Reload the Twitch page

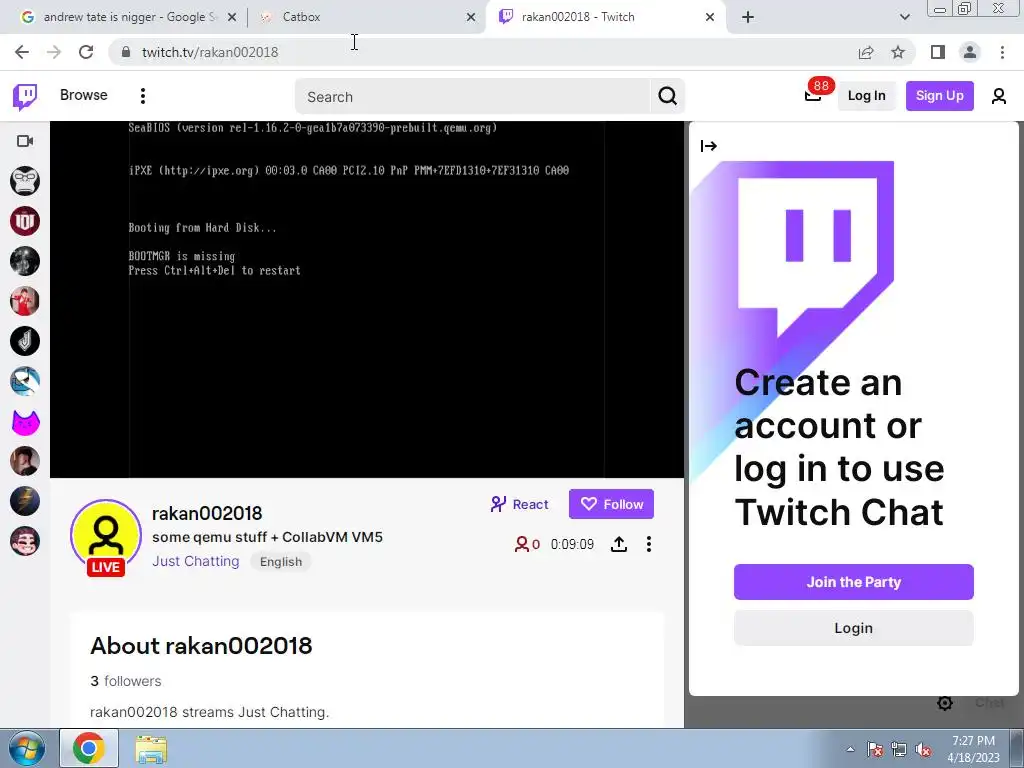point(86,52)
